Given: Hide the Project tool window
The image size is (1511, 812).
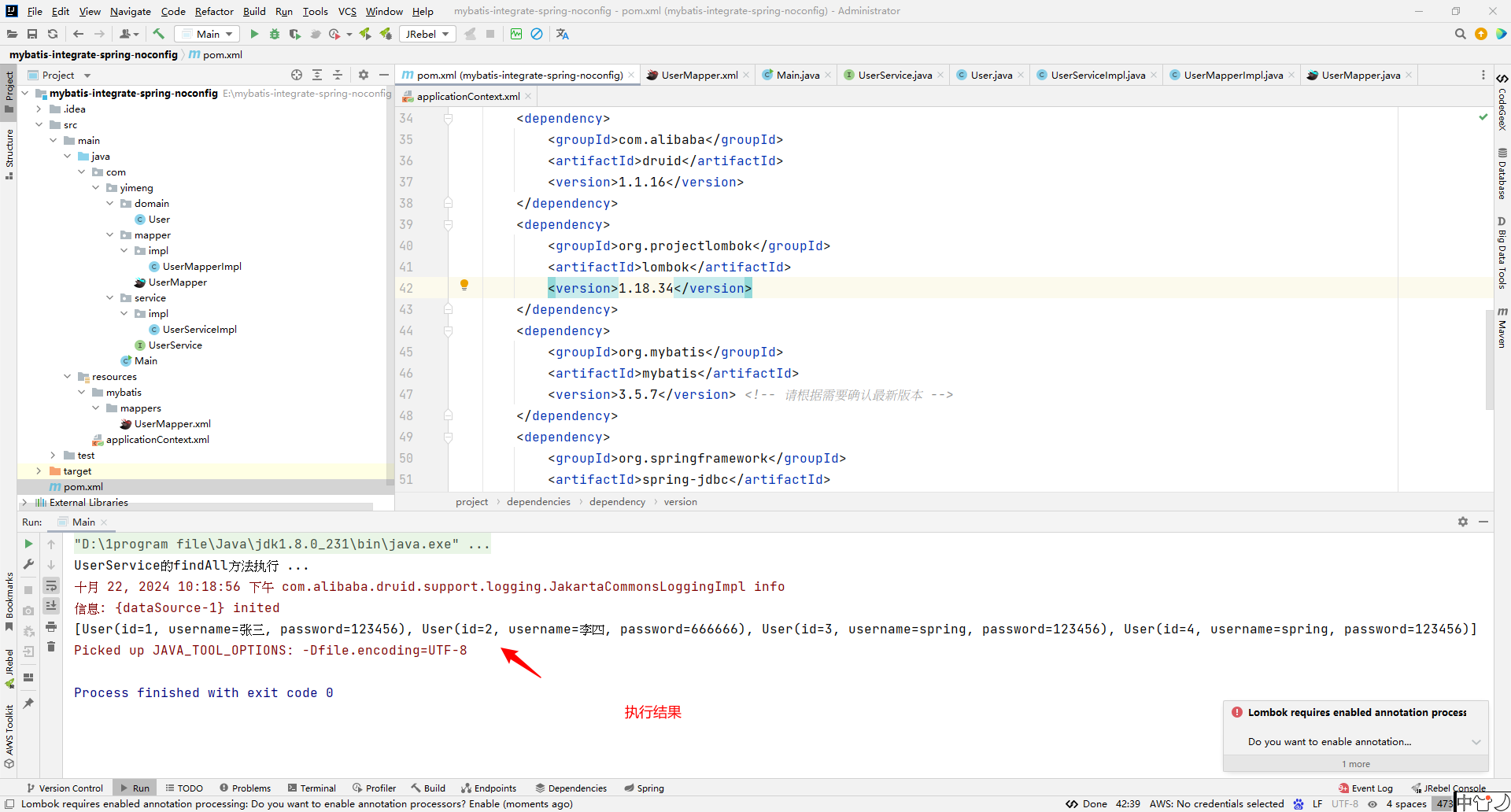Looking at the screenshot, I should point(384,75).
